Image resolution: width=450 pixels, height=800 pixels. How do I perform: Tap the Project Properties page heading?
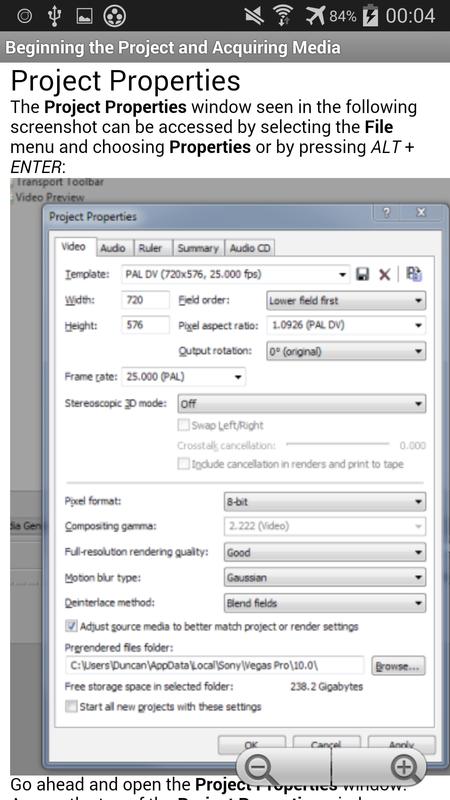click(x=126, y=81)
